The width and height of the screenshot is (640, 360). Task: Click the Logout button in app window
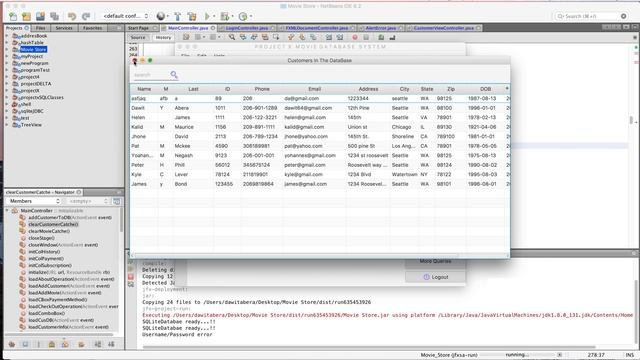pos(436,277)
